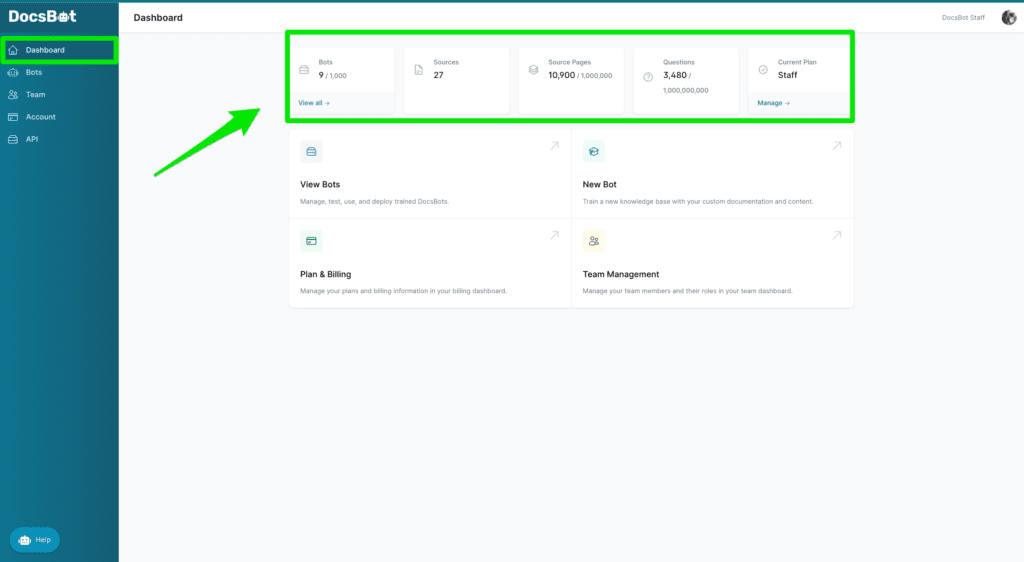1024x562 pixels.
Task: Click arrow icon on Plan & Billing card
Action: pyautogui.click(x=554, y=236)
